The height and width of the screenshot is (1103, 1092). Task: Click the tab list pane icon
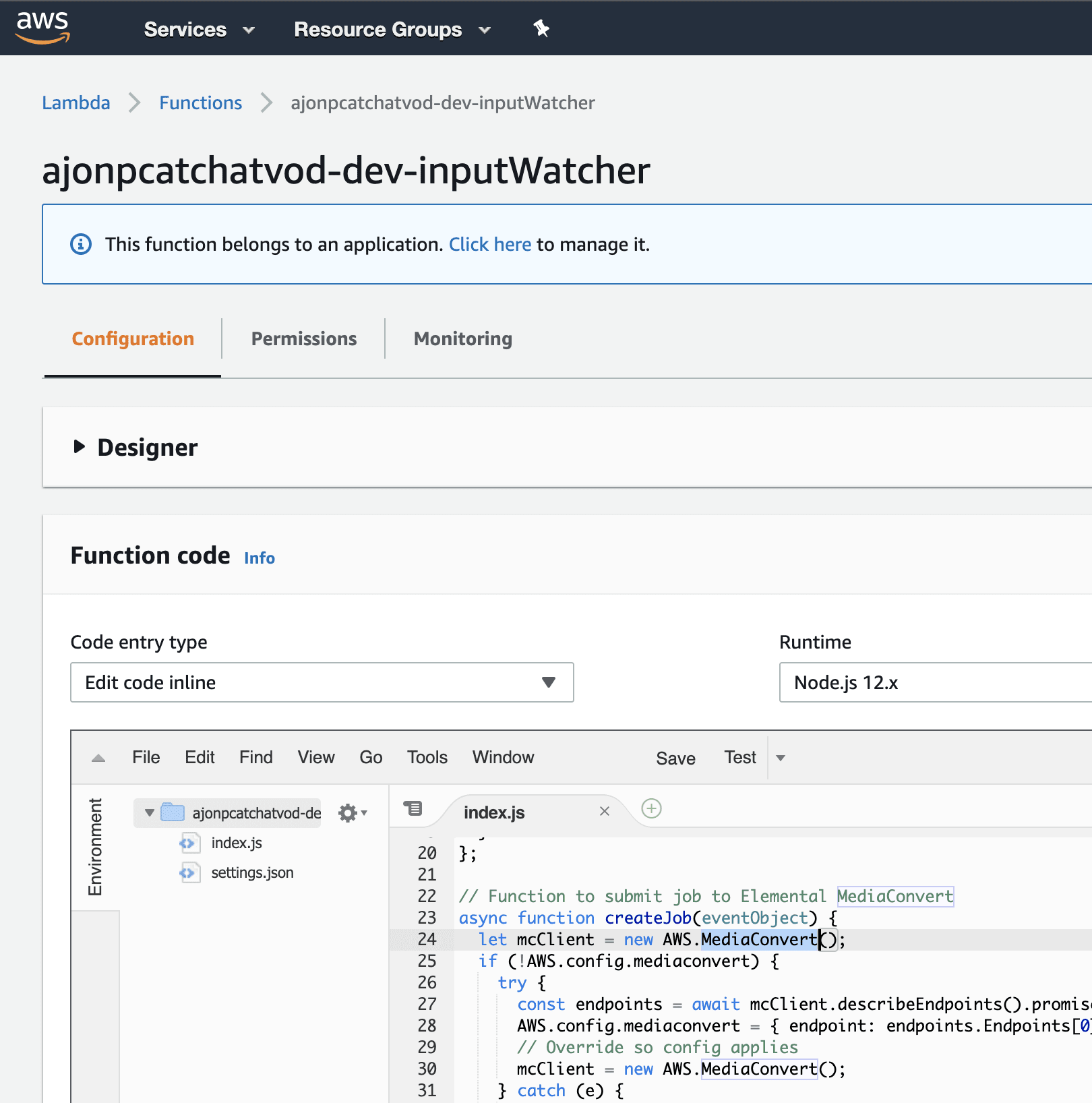pos(413,808)
